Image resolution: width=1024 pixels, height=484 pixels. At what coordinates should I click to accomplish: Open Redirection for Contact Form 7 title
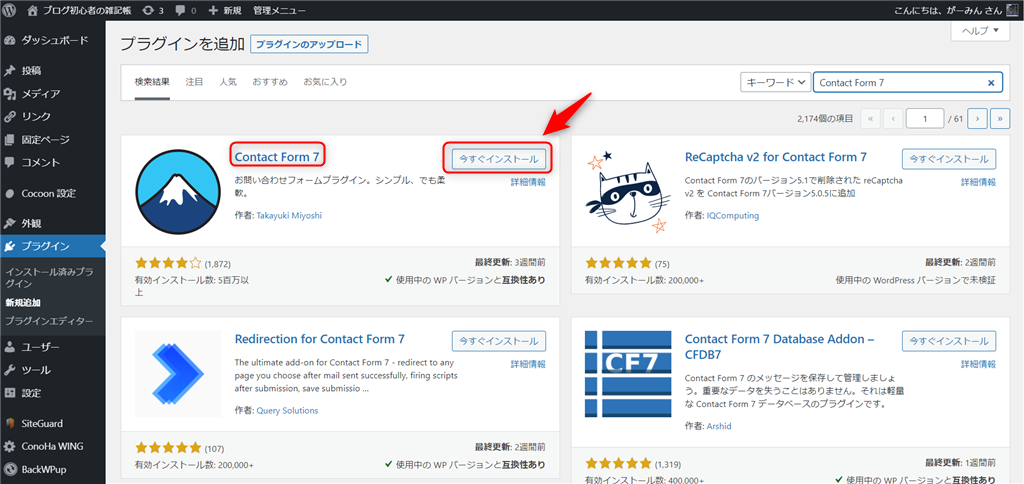319,339
